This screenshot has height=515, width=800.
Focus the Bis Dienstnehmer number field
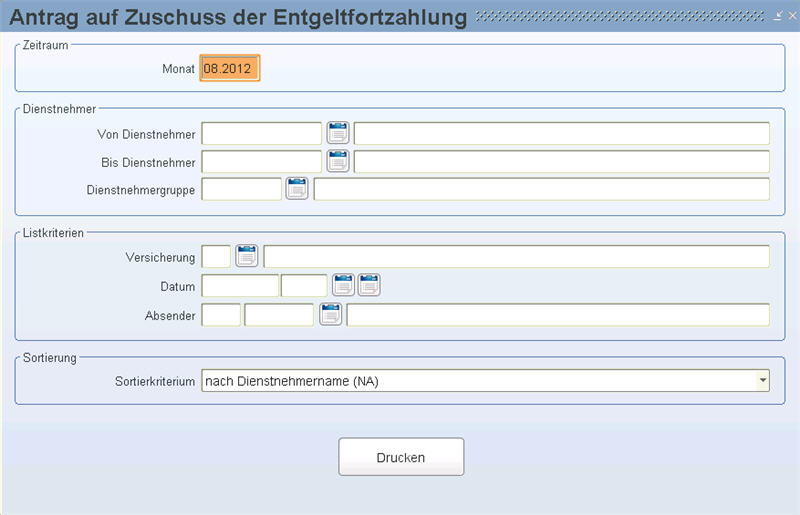[262, 162]
